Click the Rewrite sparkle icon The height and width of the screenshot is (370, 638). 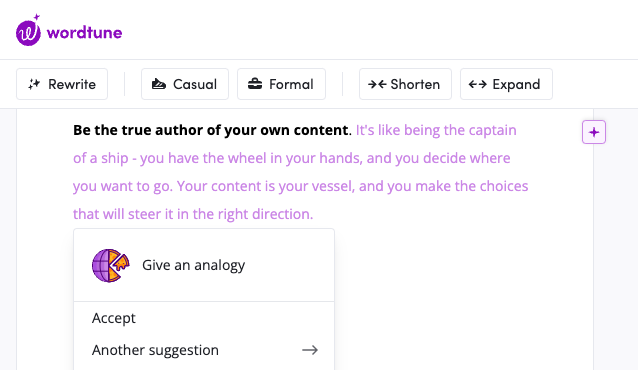click(34, 84)
